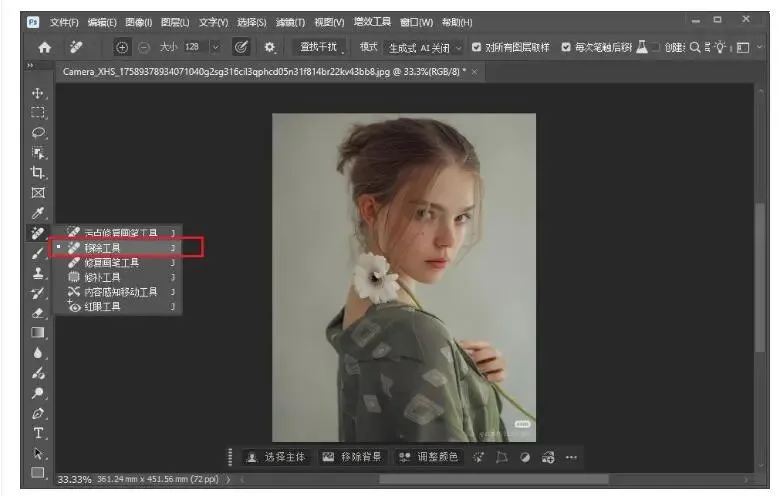The image size is (780, 496).
Task: Enable the add-mode plus circle button
Action: click(x=123, y=47)
